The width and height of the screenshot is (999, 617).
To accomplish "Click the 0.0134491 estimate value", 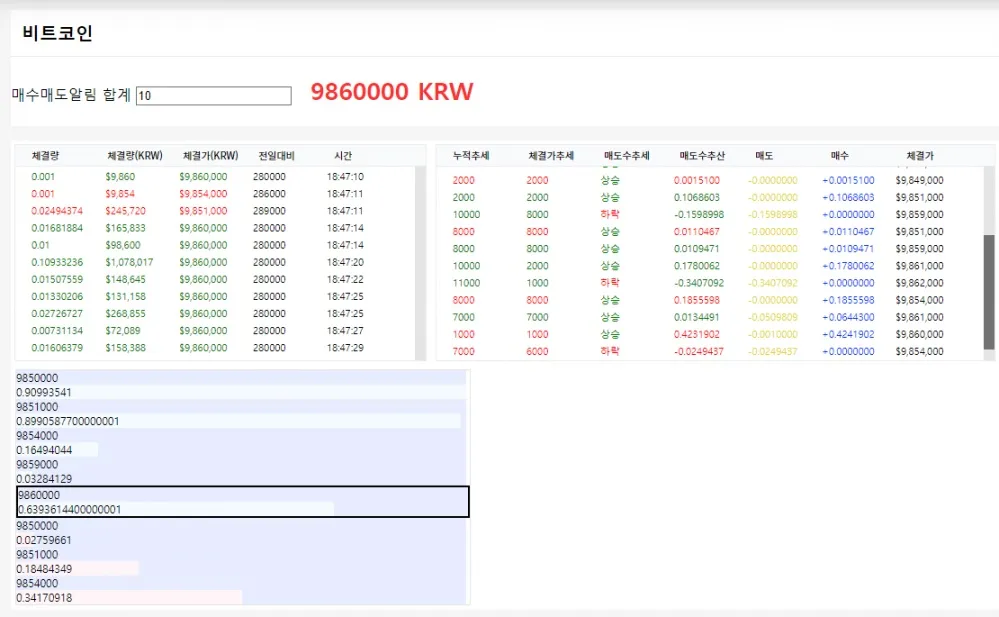I will click(x=697, y=317).
